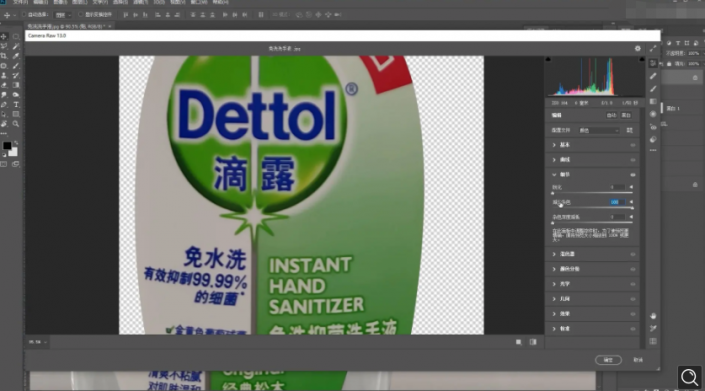Select the Eyedropper tool
The width and height of the screenshot is (705, 391).
click(16, 56)
